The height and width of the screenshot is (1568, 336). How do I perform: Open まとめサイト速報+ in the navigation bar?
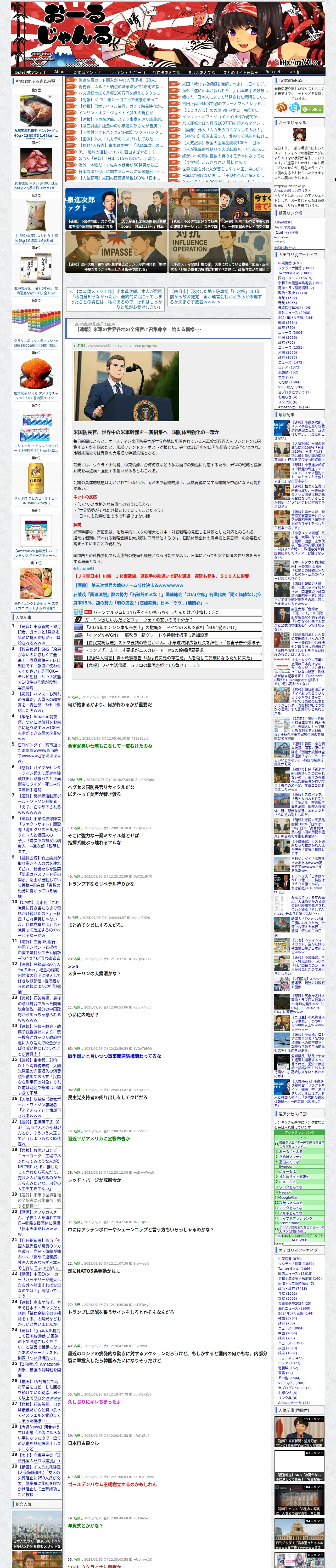(x=240, y=72)
